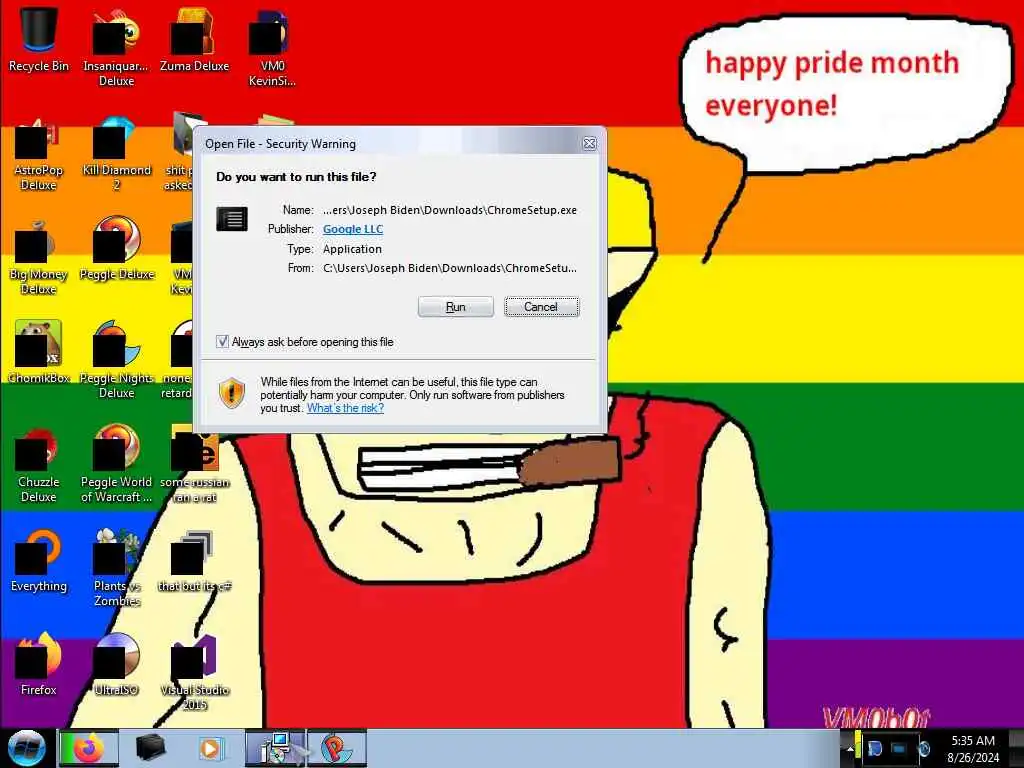This screenshot has width=1024, height=768.
Task: Click the security shield warning icon
Action: pos(232,393)
